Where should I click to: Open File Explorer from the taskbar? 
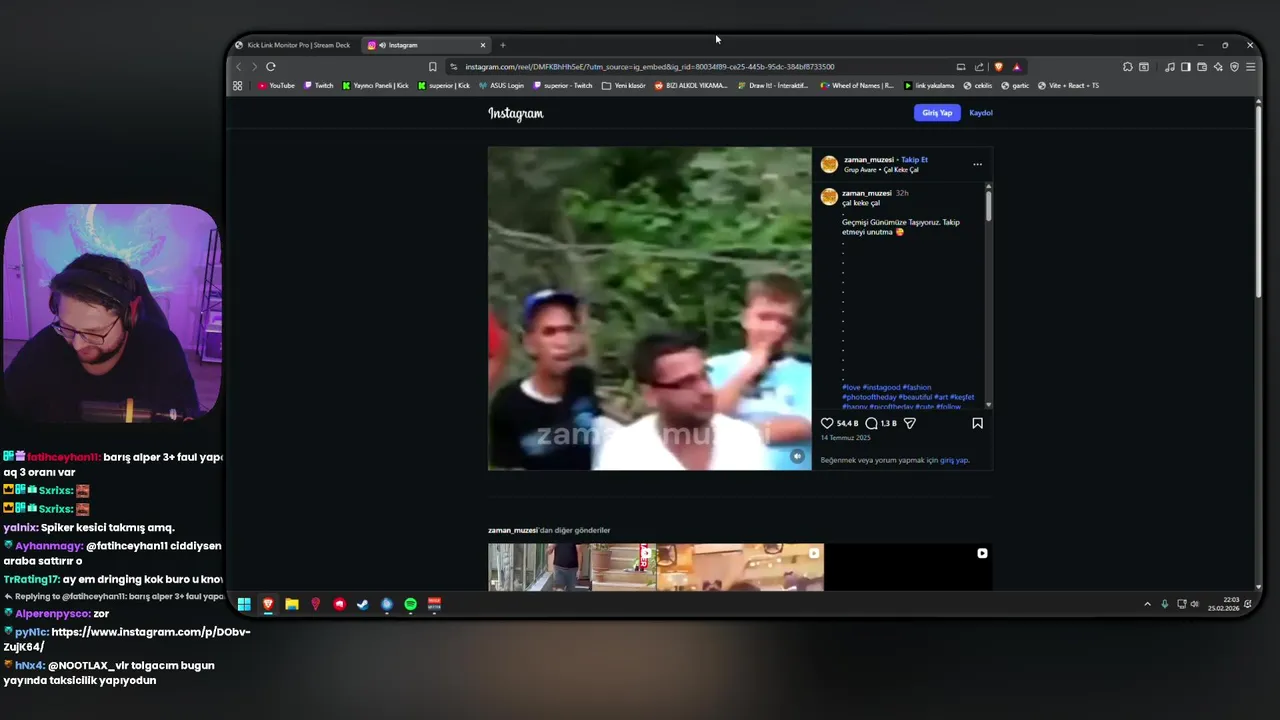(x=292, y=604)
